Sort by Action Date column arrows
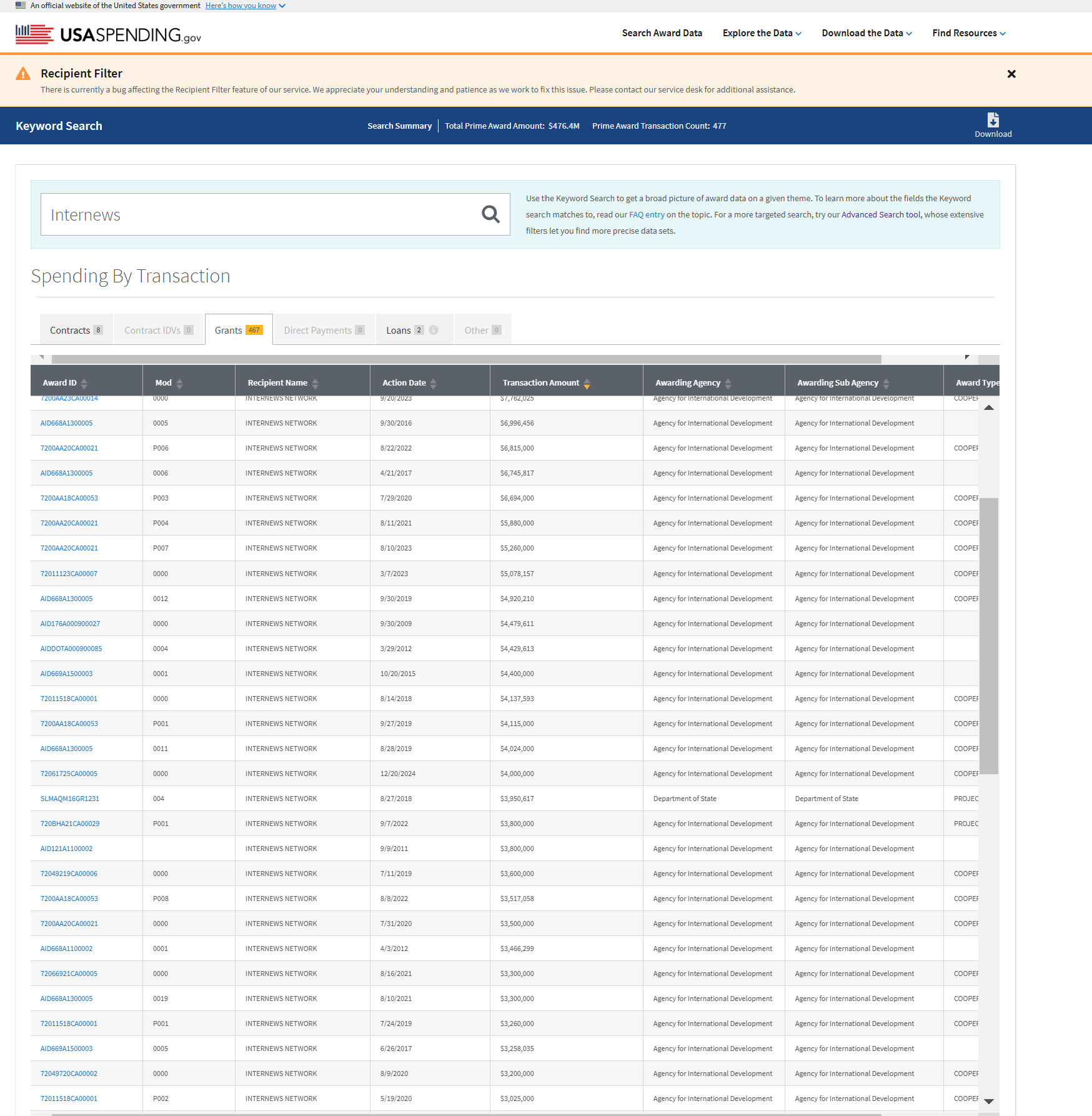Viewport: 1092px width, 1116px height. 434,383
